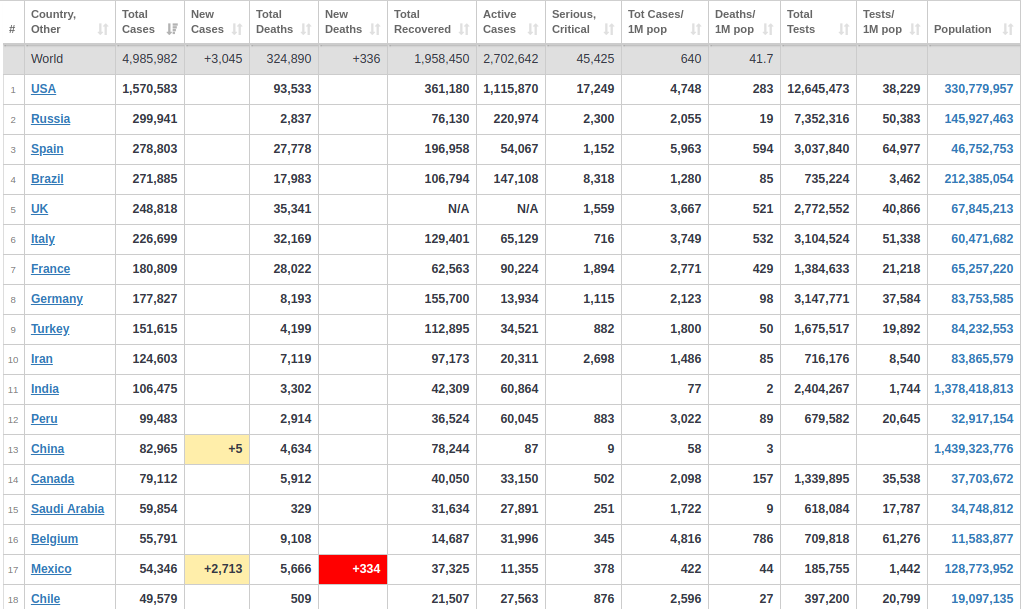Open the India country link
The height and width of the screenshot is (609, 1021).
coord(45,389)
